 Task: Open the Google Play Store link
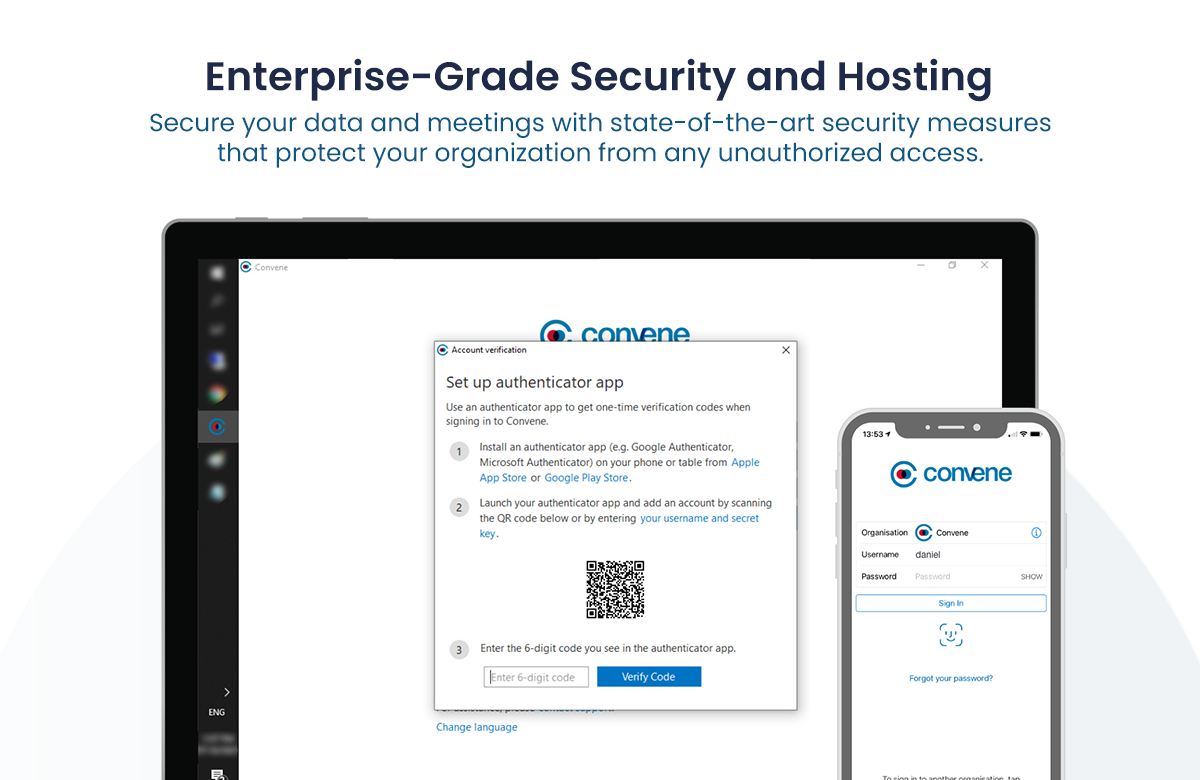(586, 478)
